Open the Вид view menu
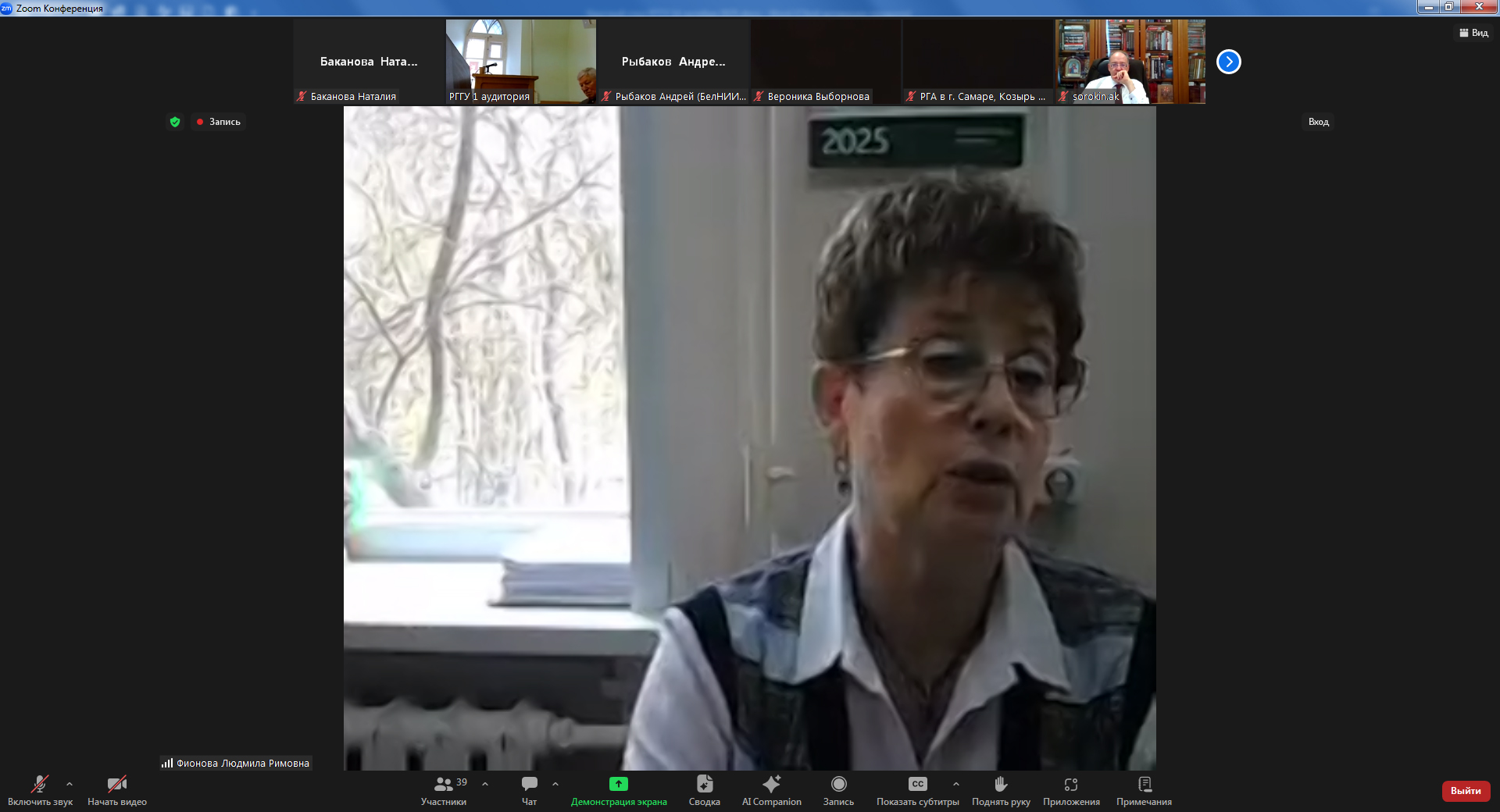This screenshot has width=1500, height=812. tap(1473, 33)
